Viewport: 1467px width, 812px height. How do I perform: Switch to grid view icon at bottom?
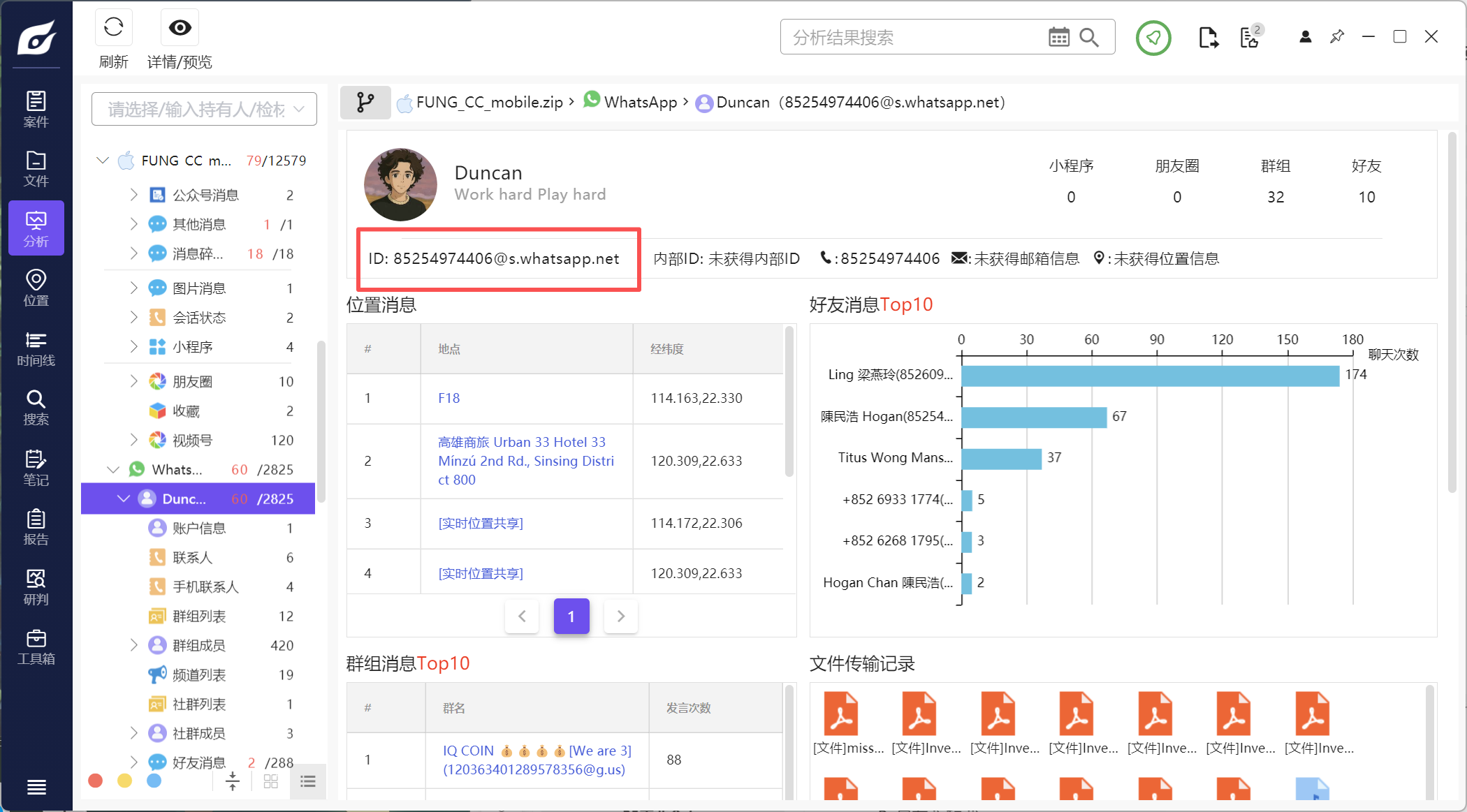pyautogui.click(x=271, y=781)
